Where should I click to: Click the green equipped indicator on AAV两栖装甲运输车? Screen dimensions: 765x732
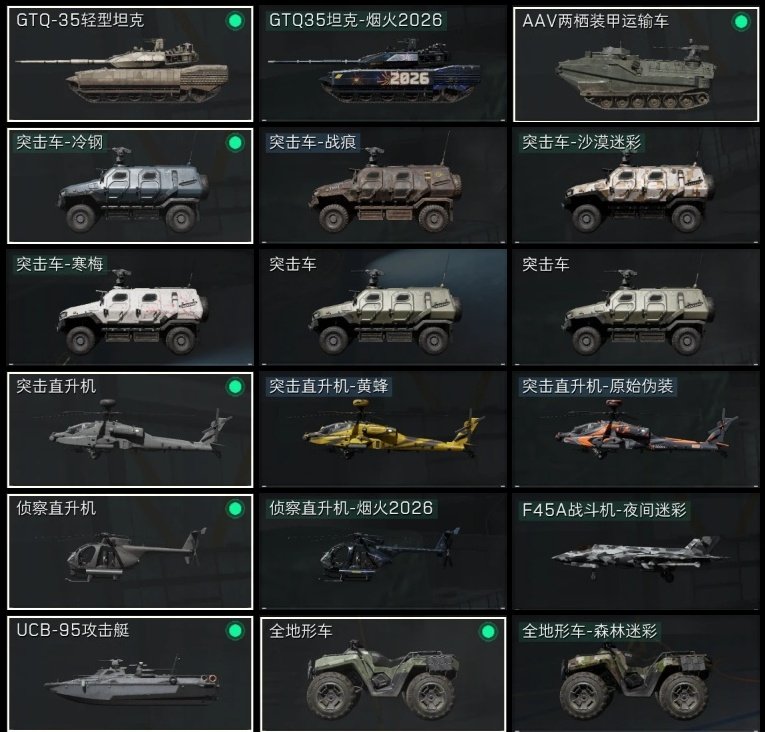(x=741, y=21)
